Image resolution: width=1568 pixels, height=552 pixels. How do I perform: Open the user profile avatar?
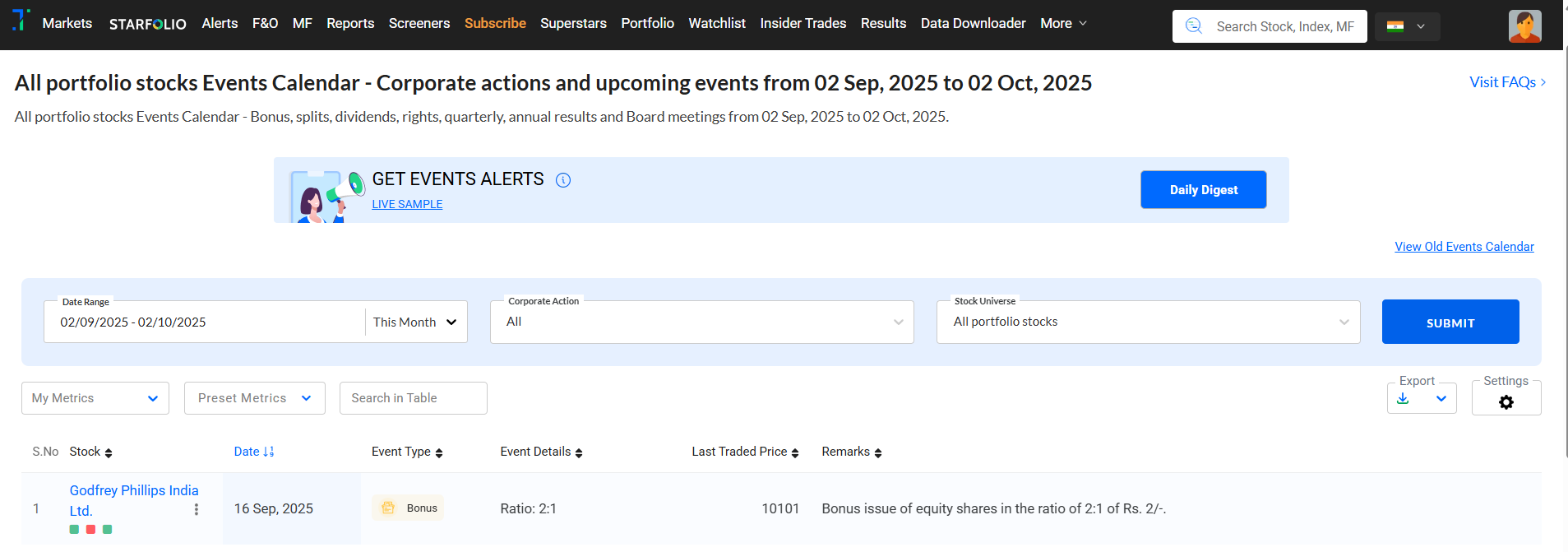click(1524, 26)
